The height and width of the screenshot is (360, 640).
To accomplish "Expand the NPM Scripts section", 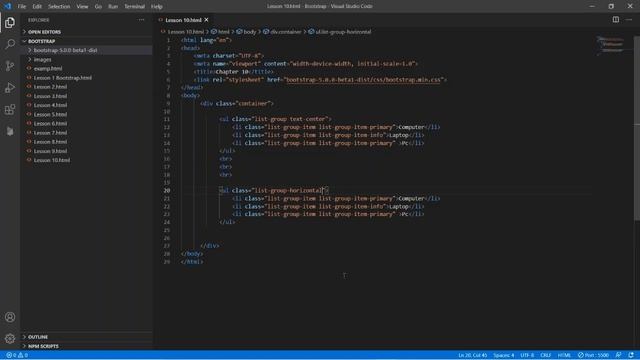I will (87, 346).
